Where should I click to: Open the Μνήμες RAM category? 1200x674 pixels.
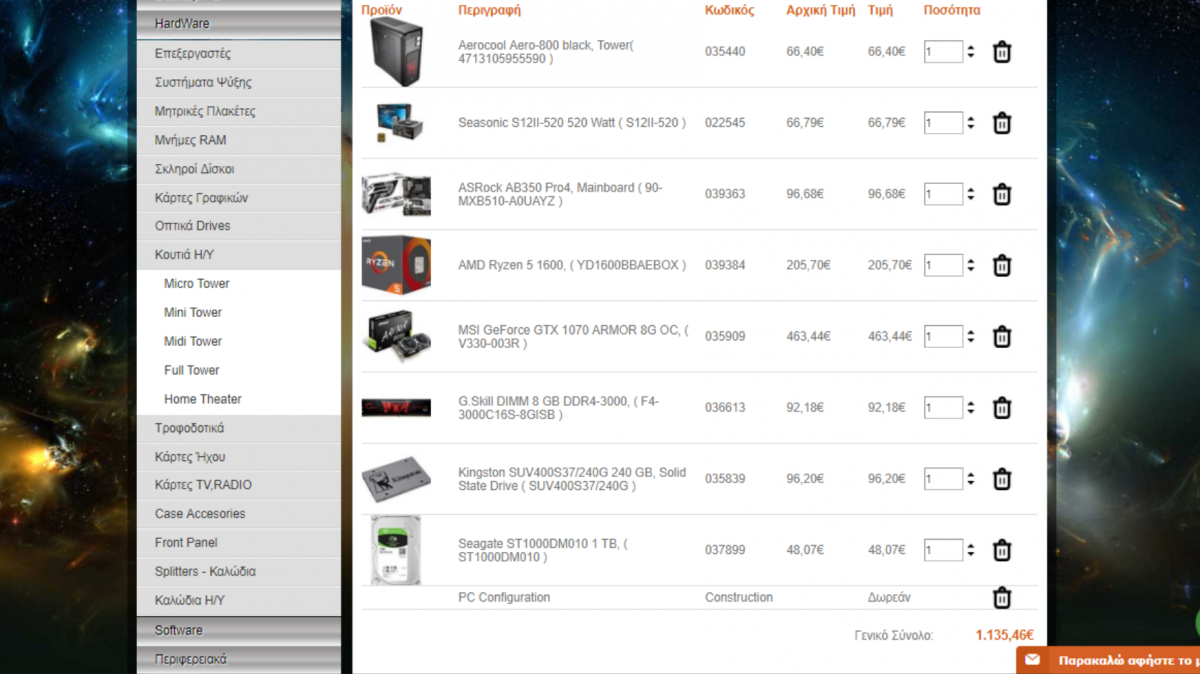tap(239, 140)
